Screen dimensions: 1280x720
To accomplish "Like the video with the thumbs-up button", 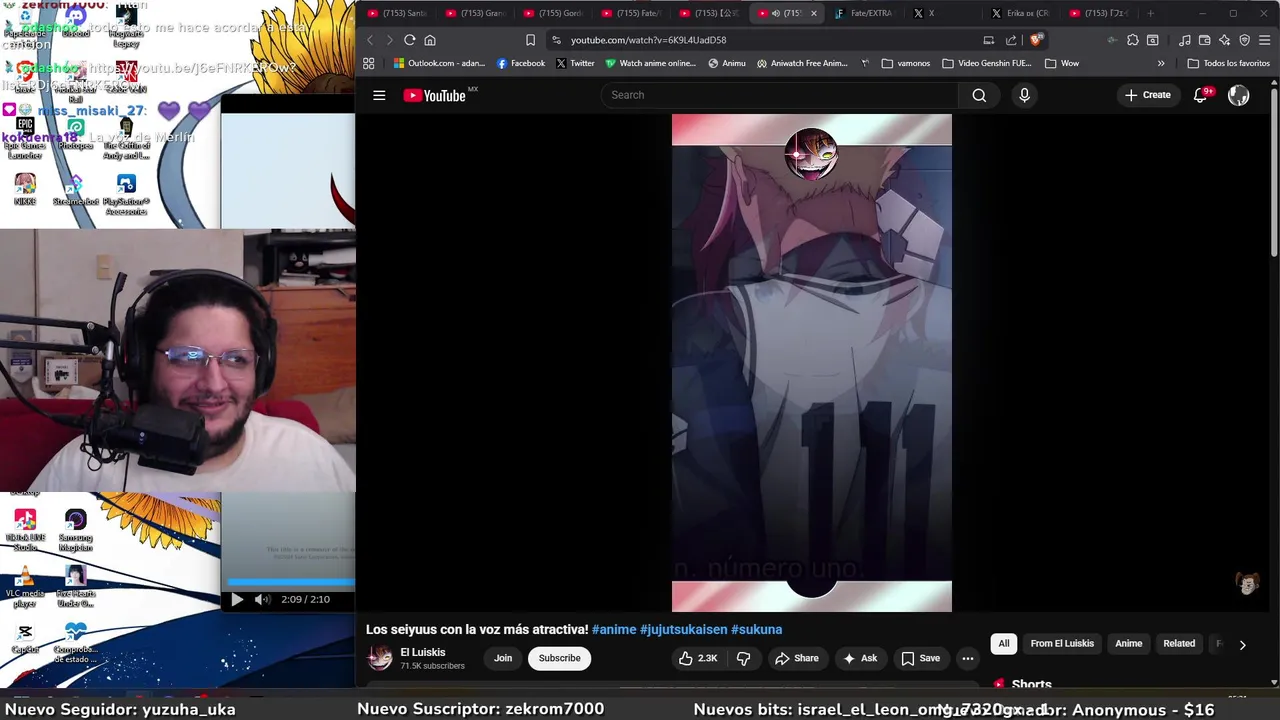I will (698, 658).
